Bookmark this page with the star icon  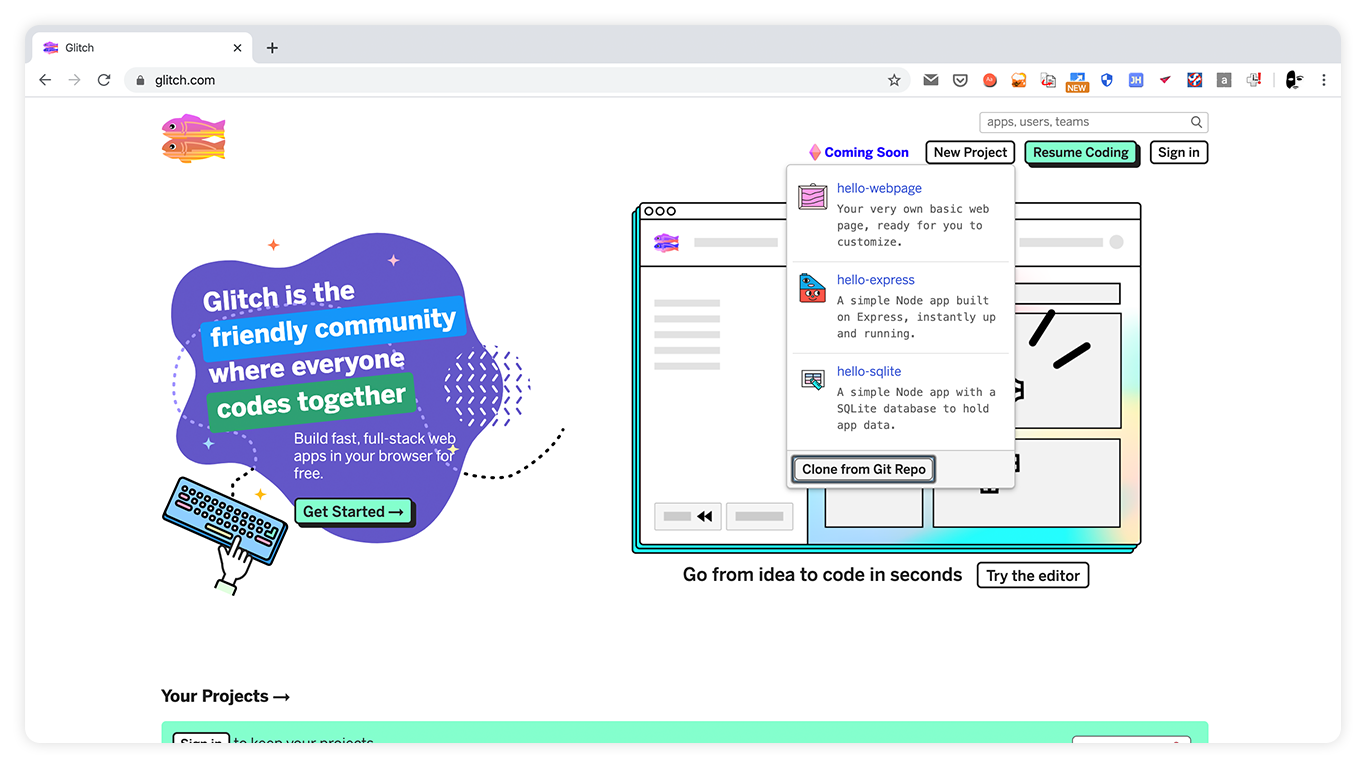pyautogui.click(x=894, y=80)
